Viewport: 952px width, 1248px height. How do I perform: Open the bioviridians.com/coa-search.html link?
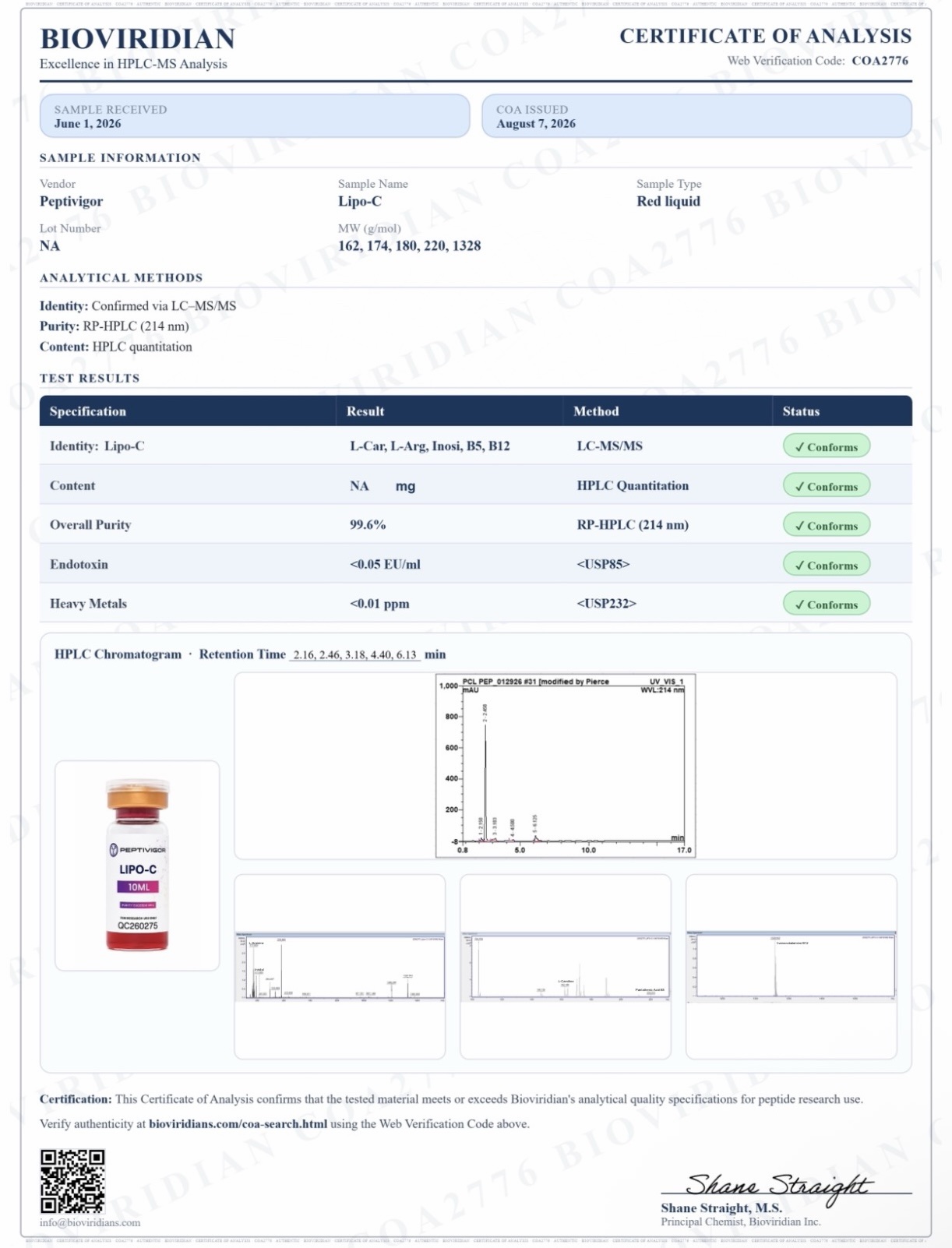click(238, 1123)
